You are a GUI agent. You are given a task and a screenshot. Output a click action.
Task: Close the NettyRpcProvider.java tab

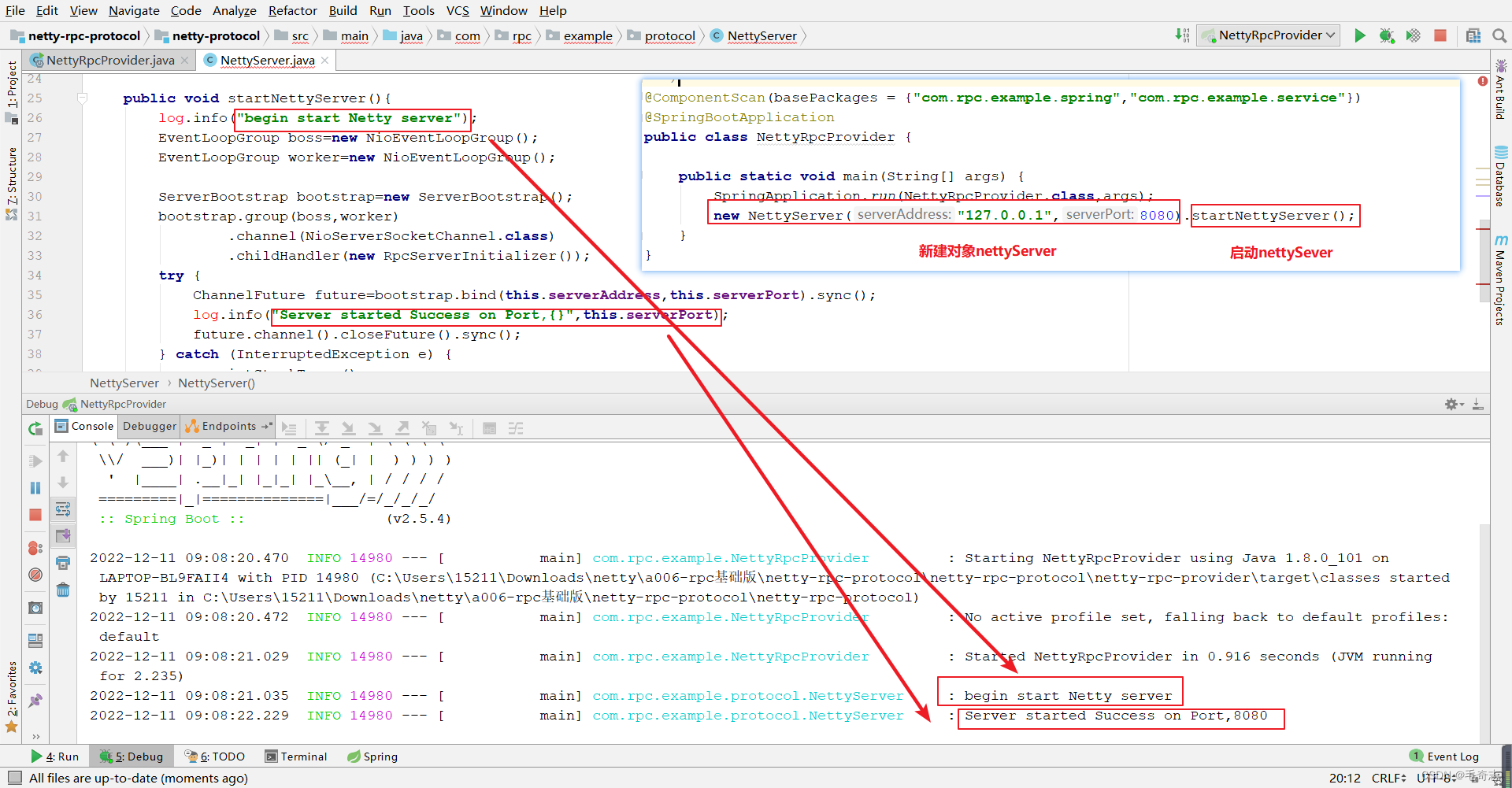pos(184,60)
